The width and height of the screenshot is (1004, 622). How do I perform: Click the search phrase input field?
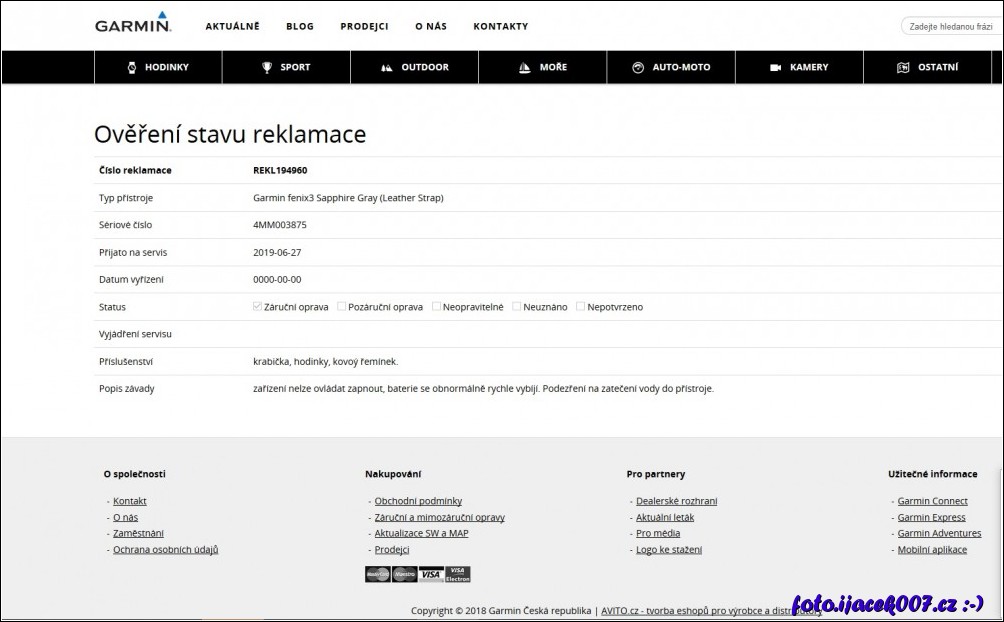click(953, 26)
